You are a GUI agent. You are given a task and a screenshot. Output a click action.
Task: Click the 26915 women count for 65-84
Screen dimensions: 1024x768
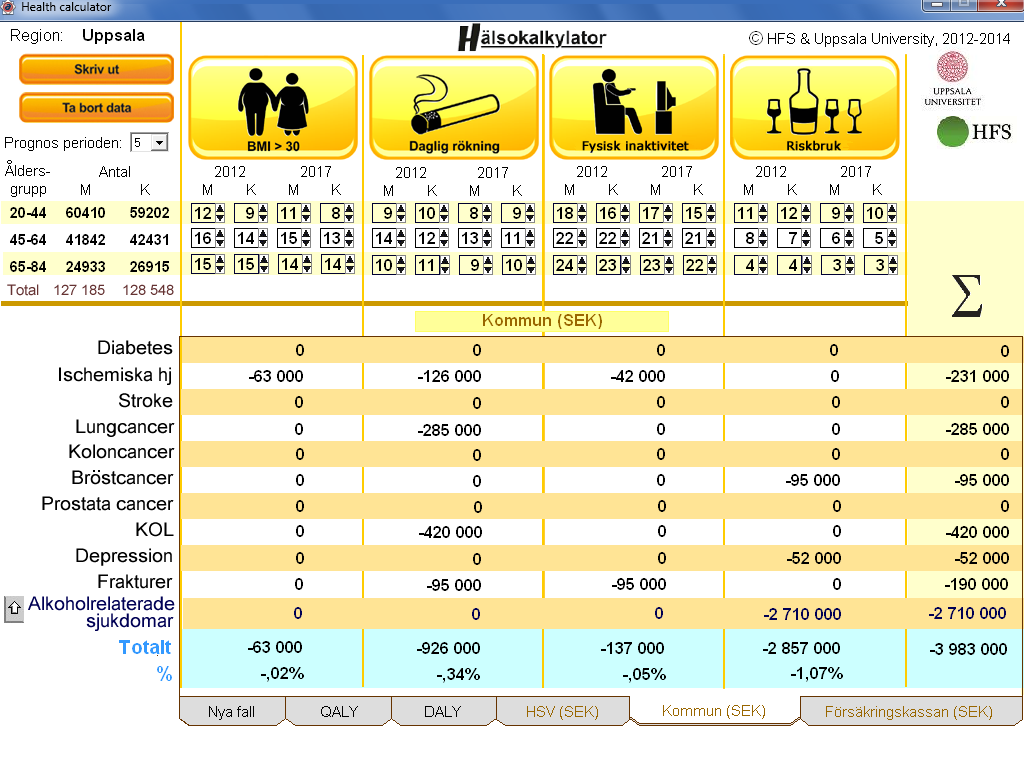149,266
